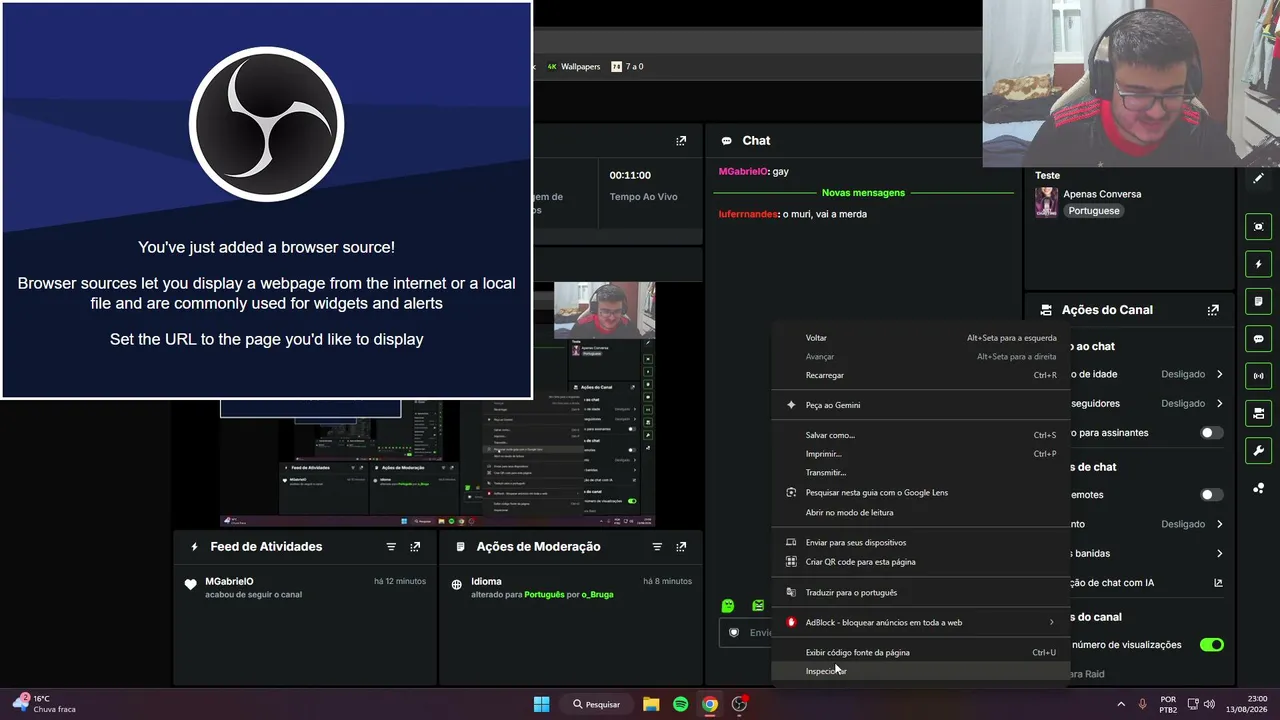Screen dimensions: 1280x720
Task: Open Feed de Atividades filter options
Action: (391, 547)
